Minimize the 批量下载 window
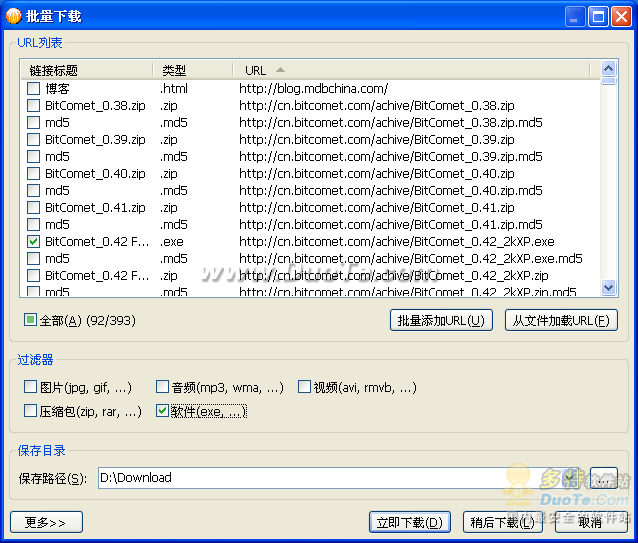This screenshot has width=638, height=543. (x=575, y=17)
